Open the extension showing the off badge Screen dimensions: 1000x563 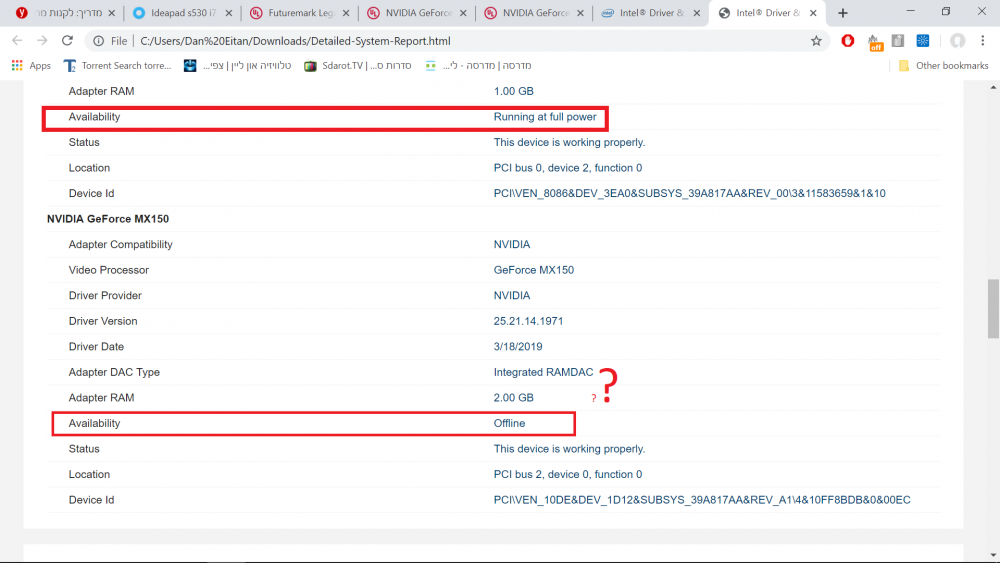click(x=875, y=42)
